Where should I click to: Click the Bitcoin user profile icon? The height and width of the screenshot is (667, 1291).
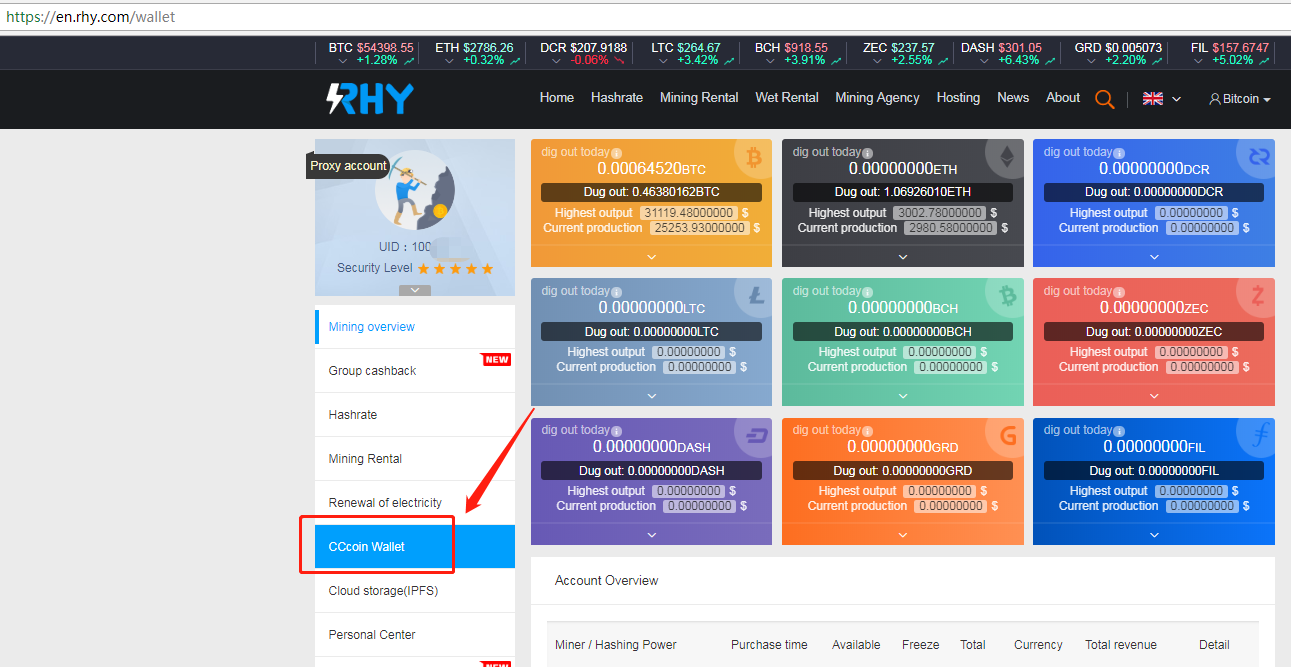[x=1215, y=99]
